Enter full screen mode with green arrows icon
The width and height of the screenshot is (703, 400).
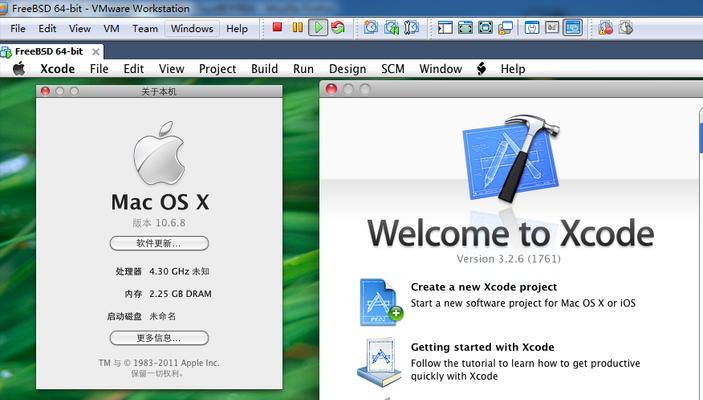(465, 28)
